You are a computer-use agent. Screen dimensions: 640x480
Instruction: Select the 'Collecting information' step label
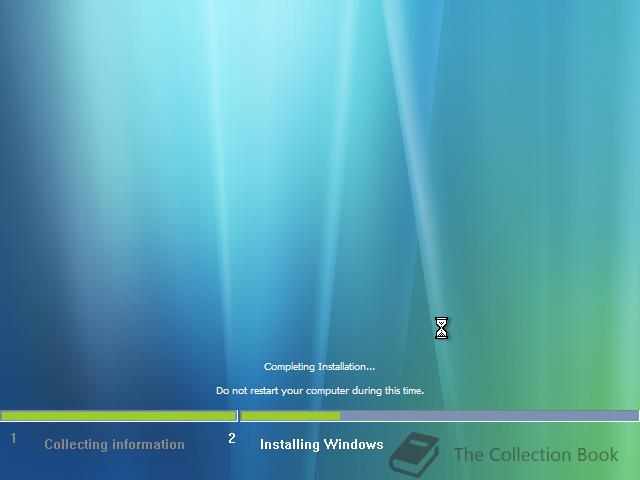[x=114, y=444]
